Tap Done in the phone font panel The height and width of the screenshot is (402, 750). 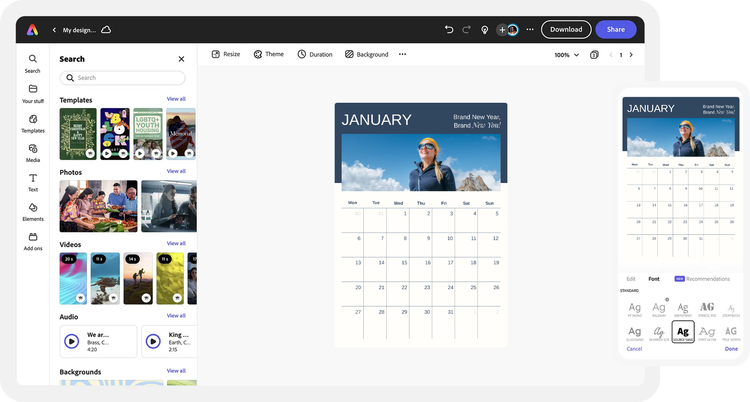[731, 348]
